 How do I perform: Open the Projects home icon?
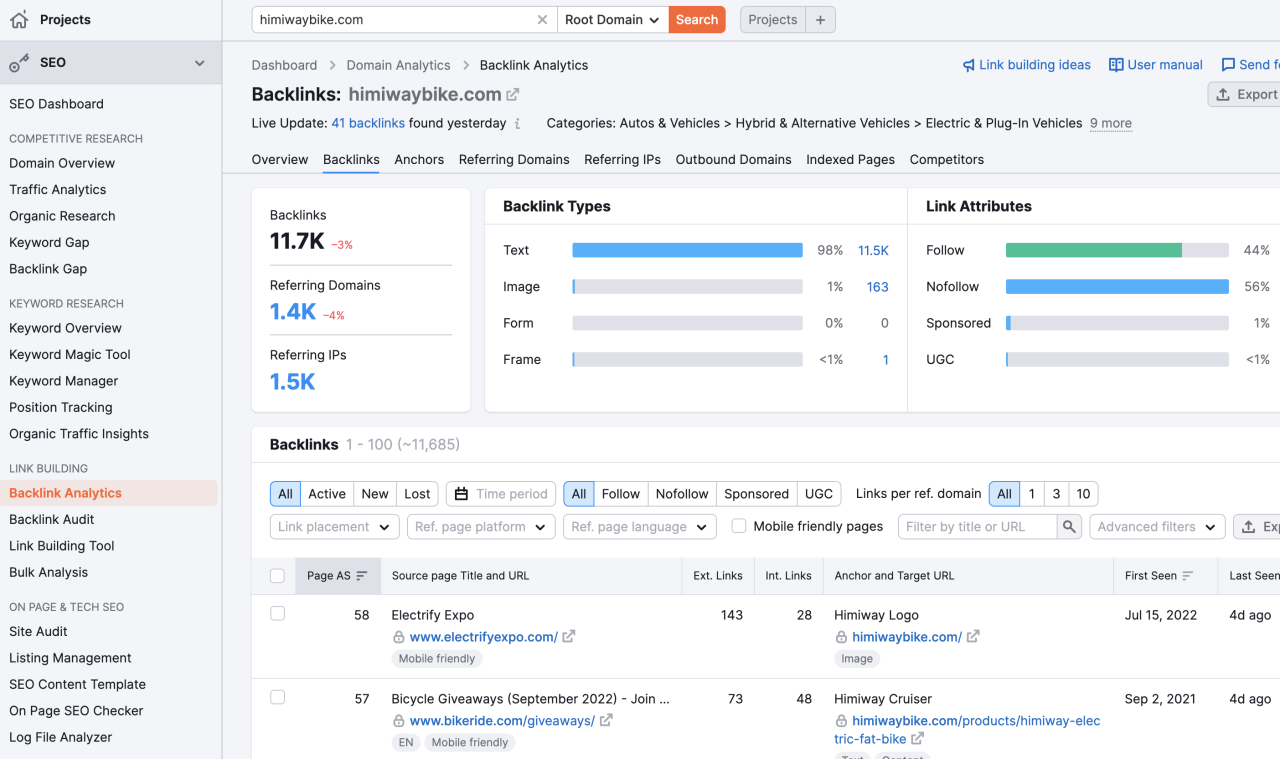tap(19, 19)
